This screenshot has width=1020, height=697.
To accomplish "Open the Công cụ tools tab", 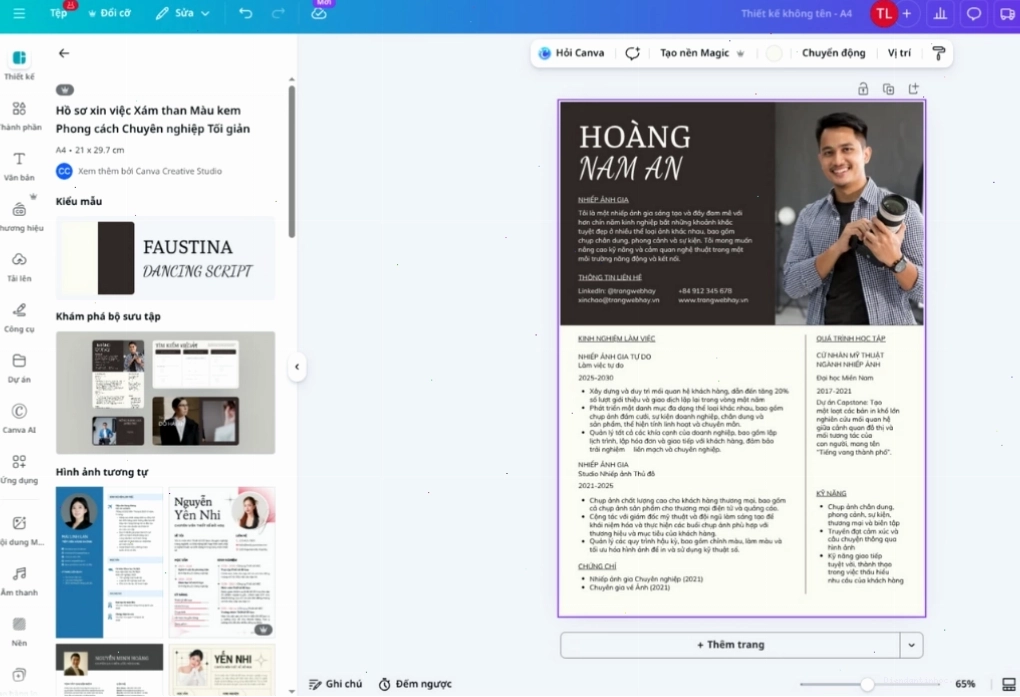I will pos(19,318).
